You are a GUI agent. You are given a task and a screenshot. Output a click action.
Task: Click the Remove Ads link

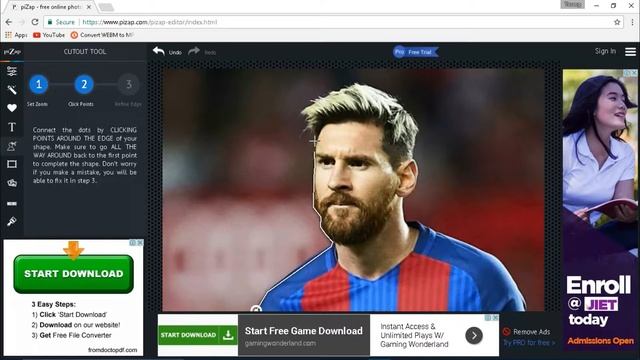click(x=531, y=332)
